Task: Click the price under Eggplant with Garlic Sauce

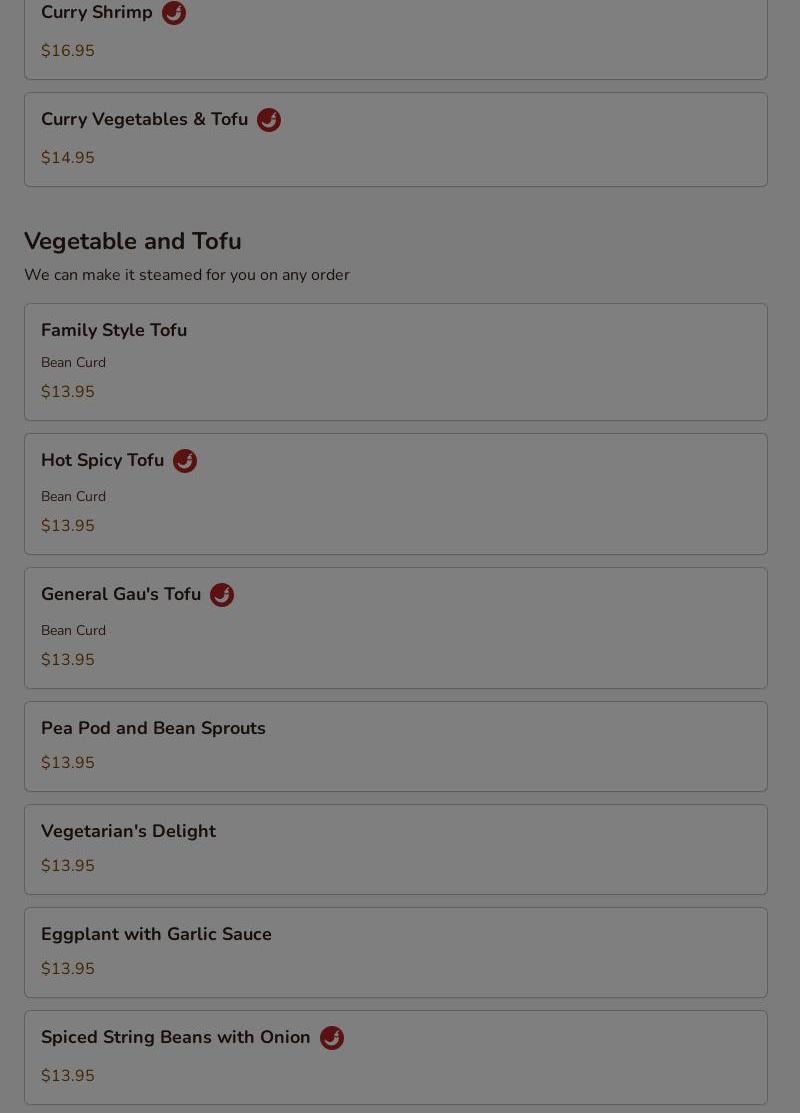Action: pos(68,969)
